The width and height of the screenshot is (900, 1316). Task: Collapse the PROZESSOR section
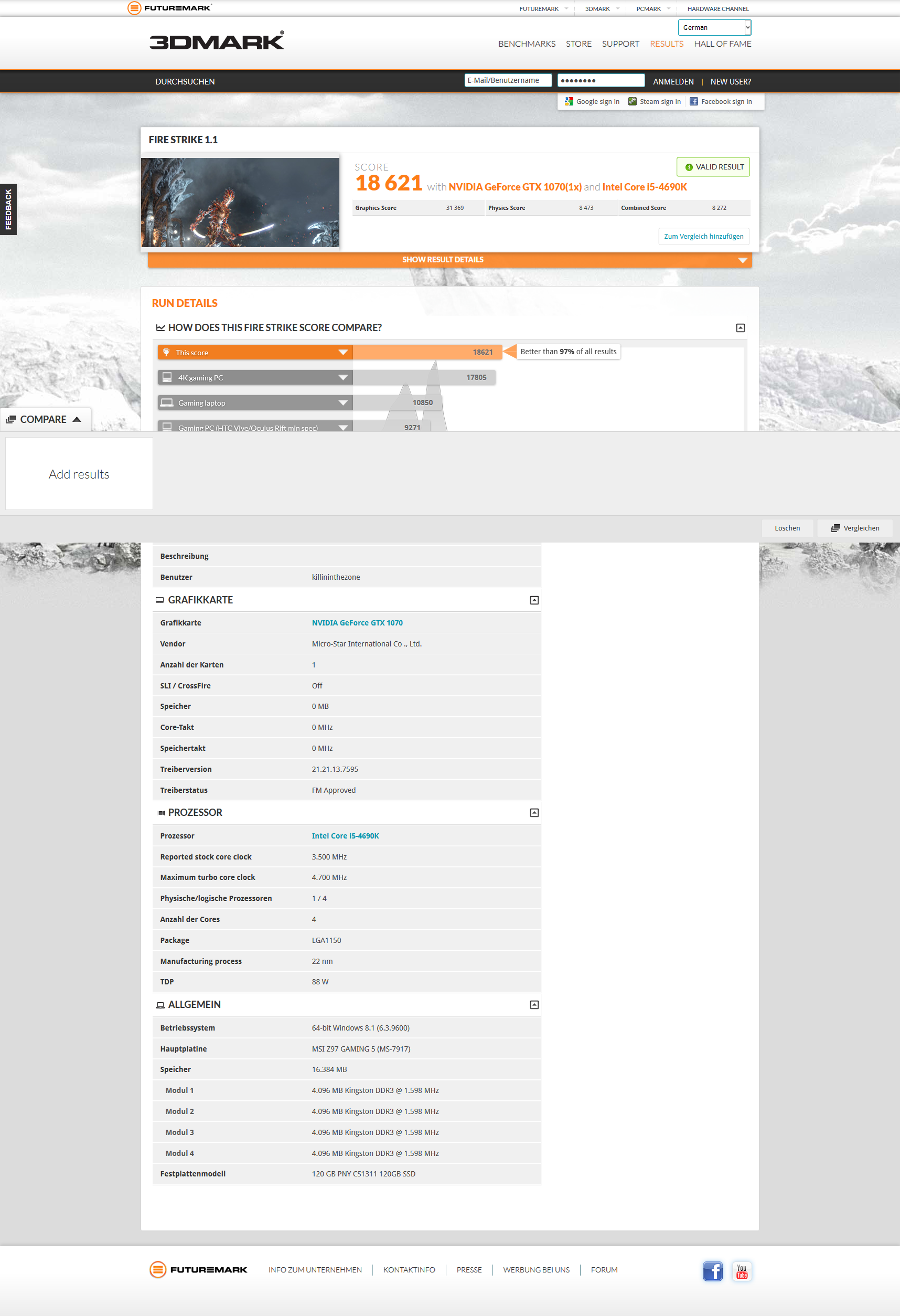pos(534,813)
